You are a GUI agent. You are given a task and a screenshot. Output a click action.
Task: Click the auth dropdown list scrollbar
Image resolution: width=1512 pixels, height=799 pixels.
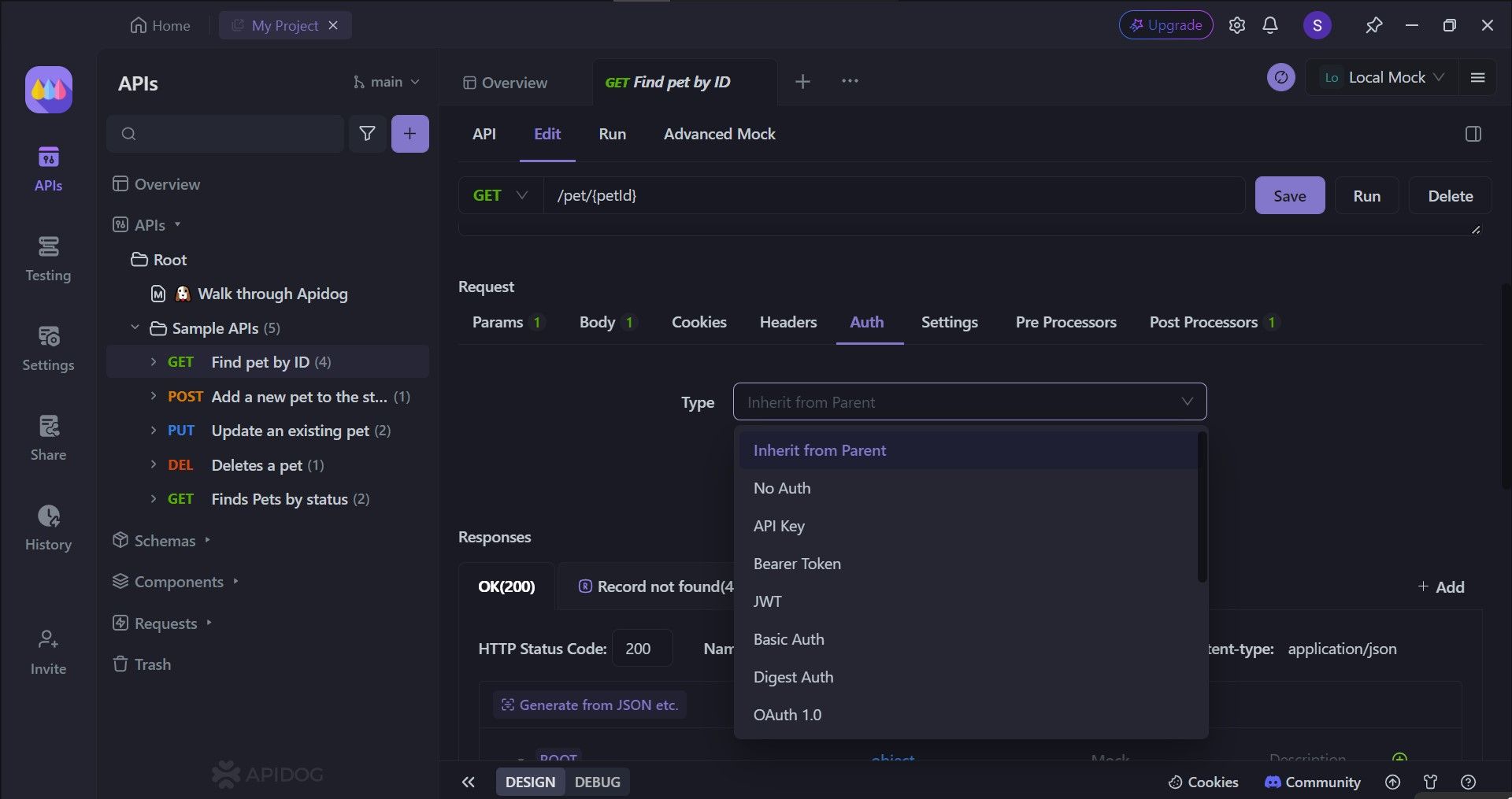click(x=1202, y=508)
